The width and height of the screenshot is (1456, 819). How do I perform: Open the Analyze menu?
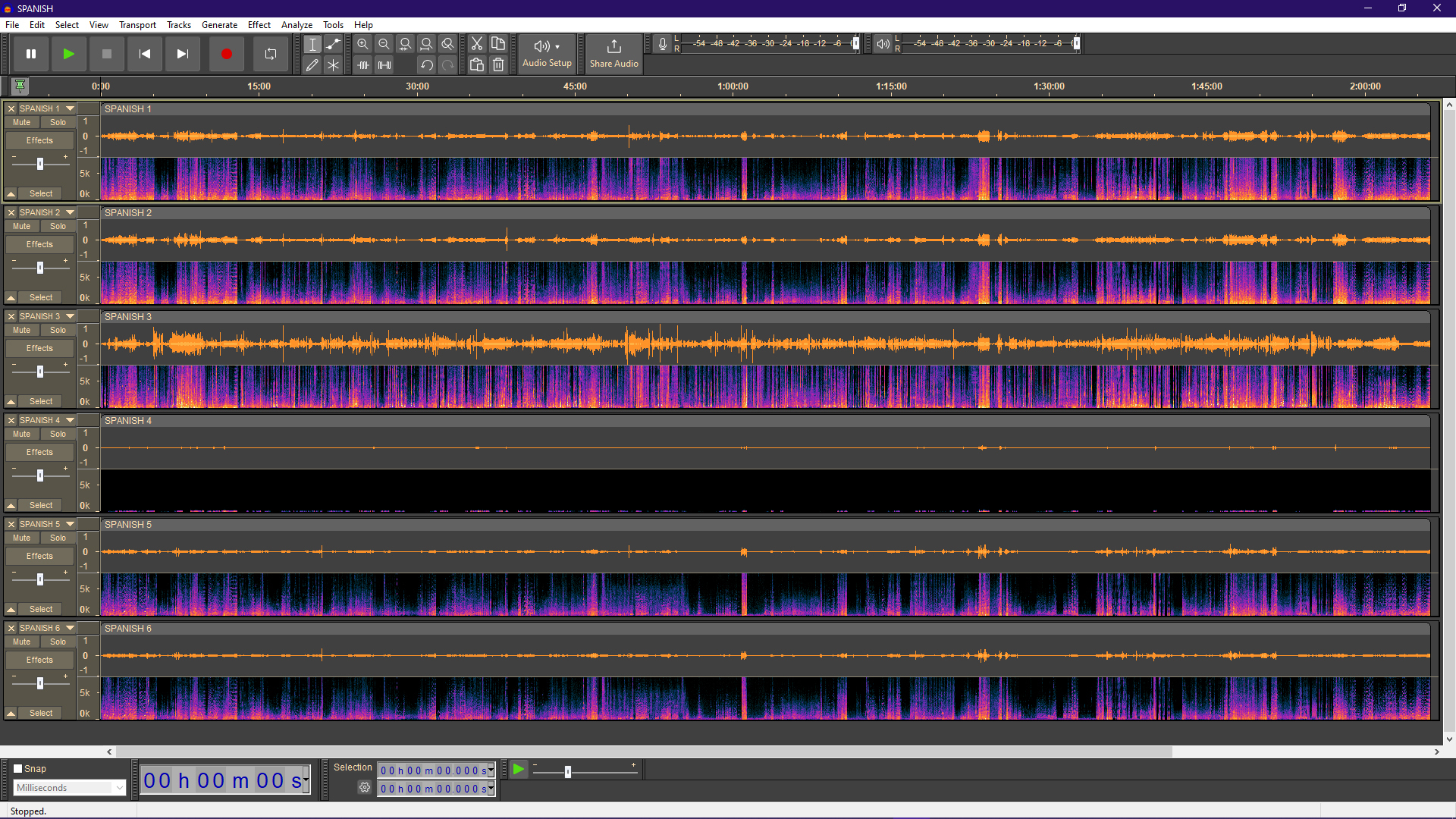pyautogui.click(x=297, y=25)
